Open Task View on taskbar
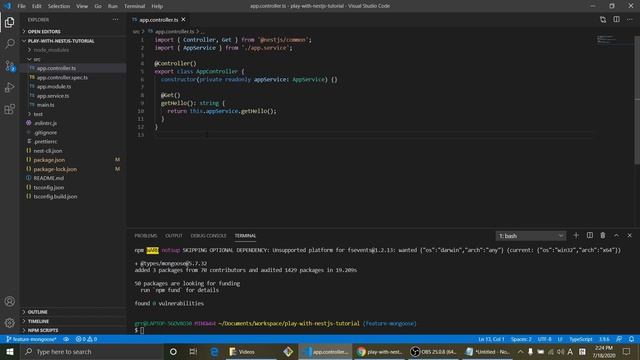The image size is (640, 360). pyautogui.click(x=193, y=351)
